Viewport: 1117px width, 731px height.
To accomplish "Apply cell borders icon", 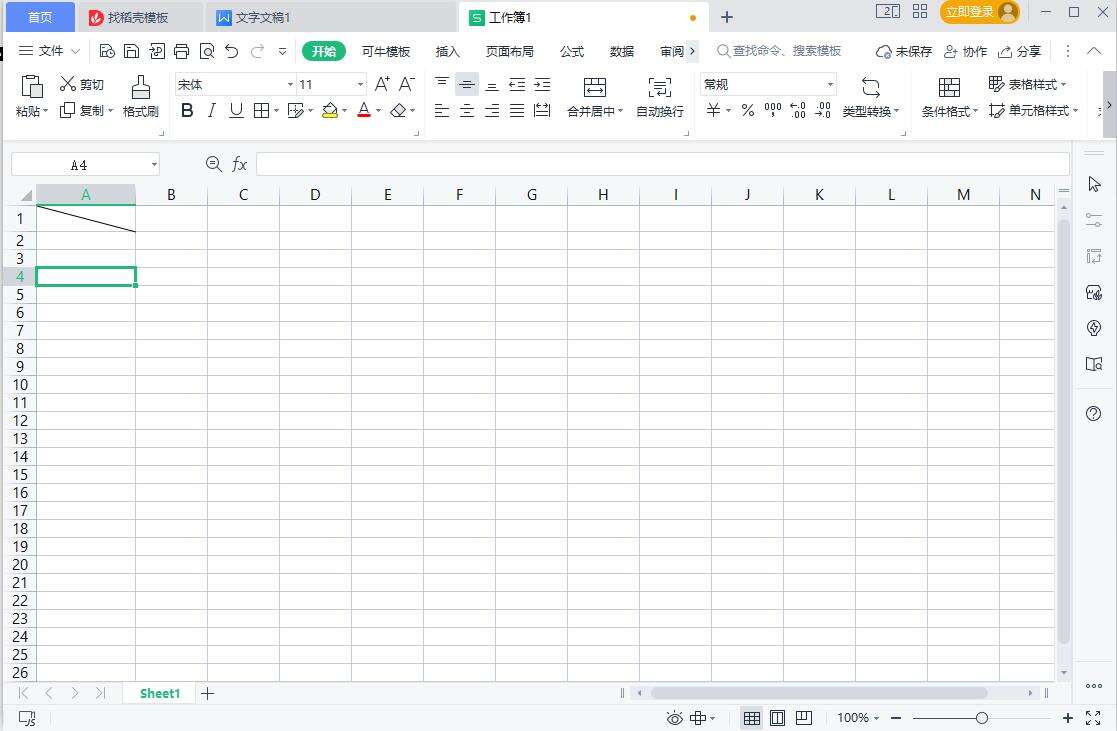I will [261, 110].
